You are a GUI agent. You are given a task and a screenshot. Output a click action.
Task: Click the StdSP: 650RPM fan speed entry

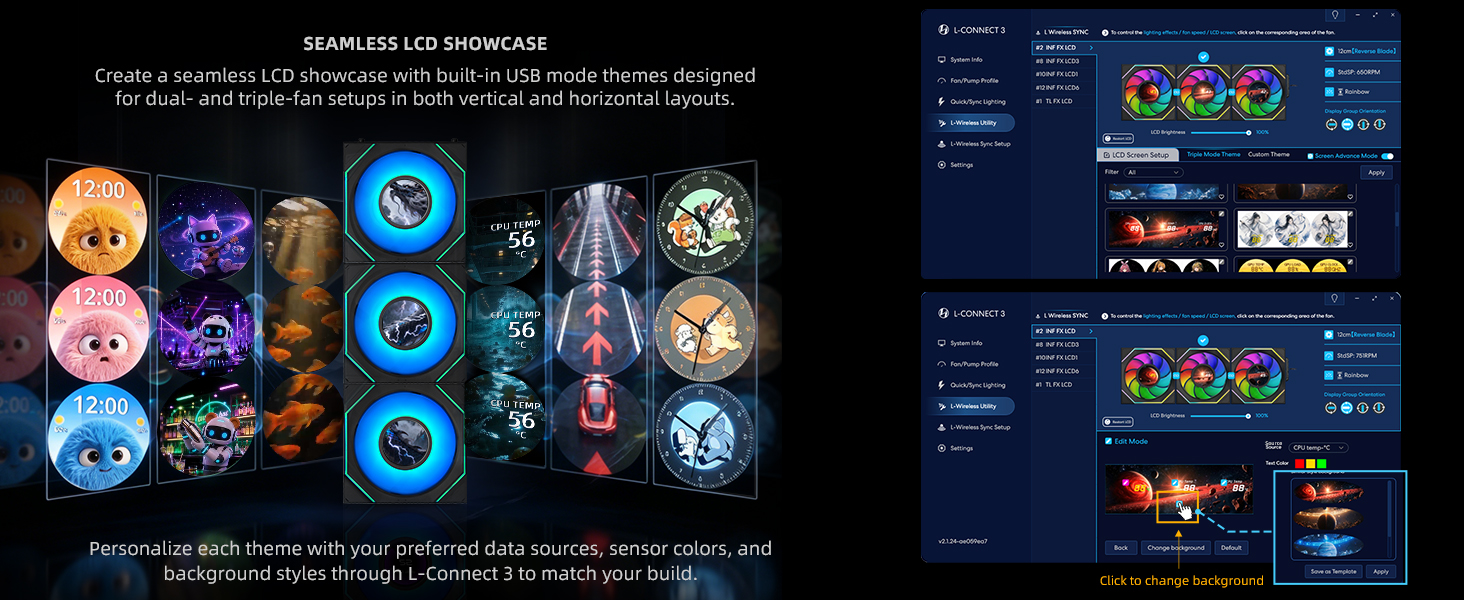[1352, 71]
